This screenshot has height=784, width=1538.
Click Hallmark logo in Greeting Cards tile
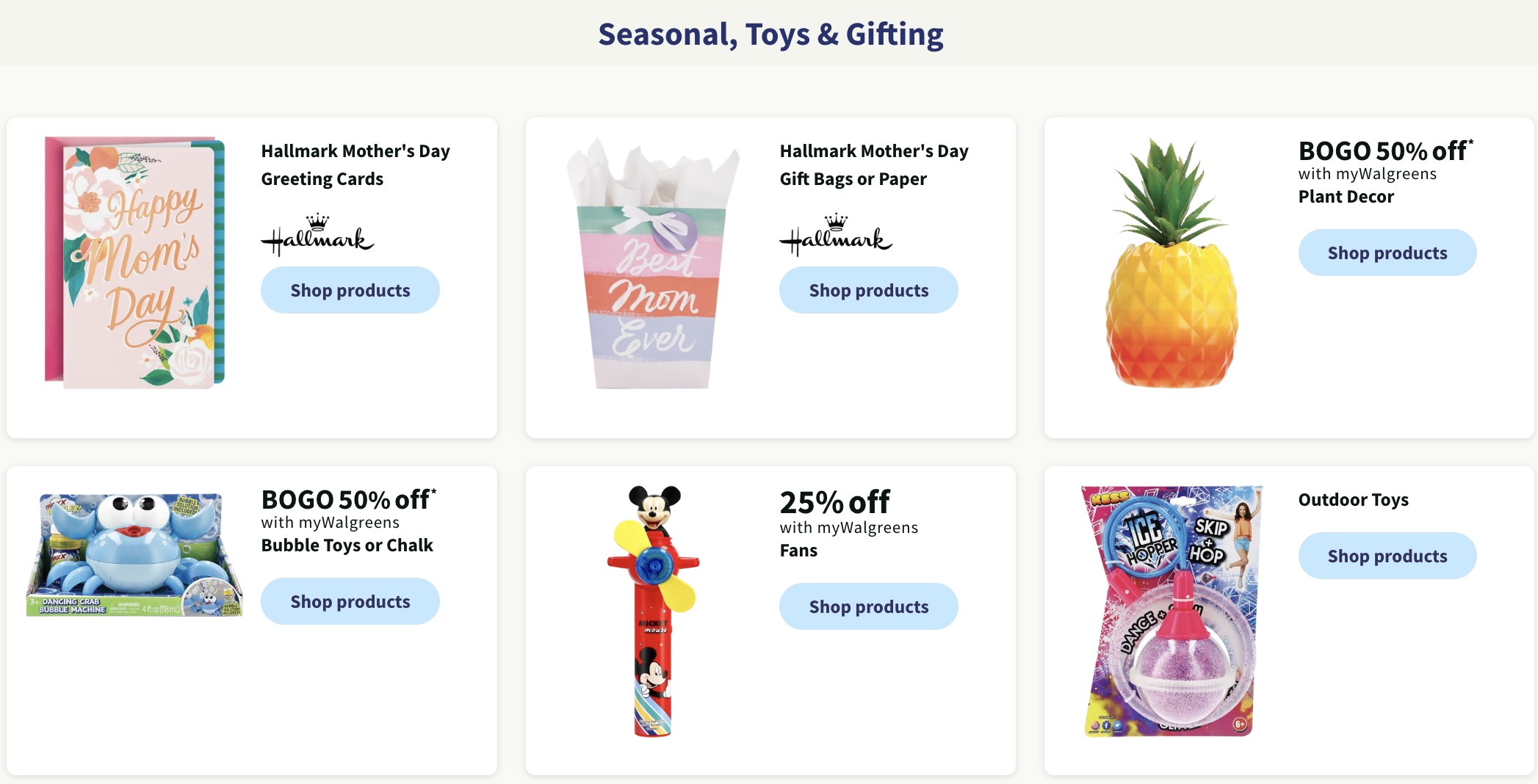(x=317, y=235)
